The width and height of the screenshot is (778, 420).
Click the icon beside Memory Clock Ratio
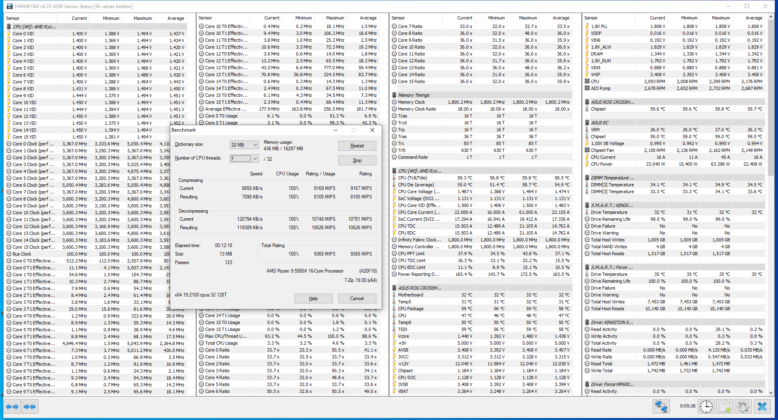(x=394, y=109)
